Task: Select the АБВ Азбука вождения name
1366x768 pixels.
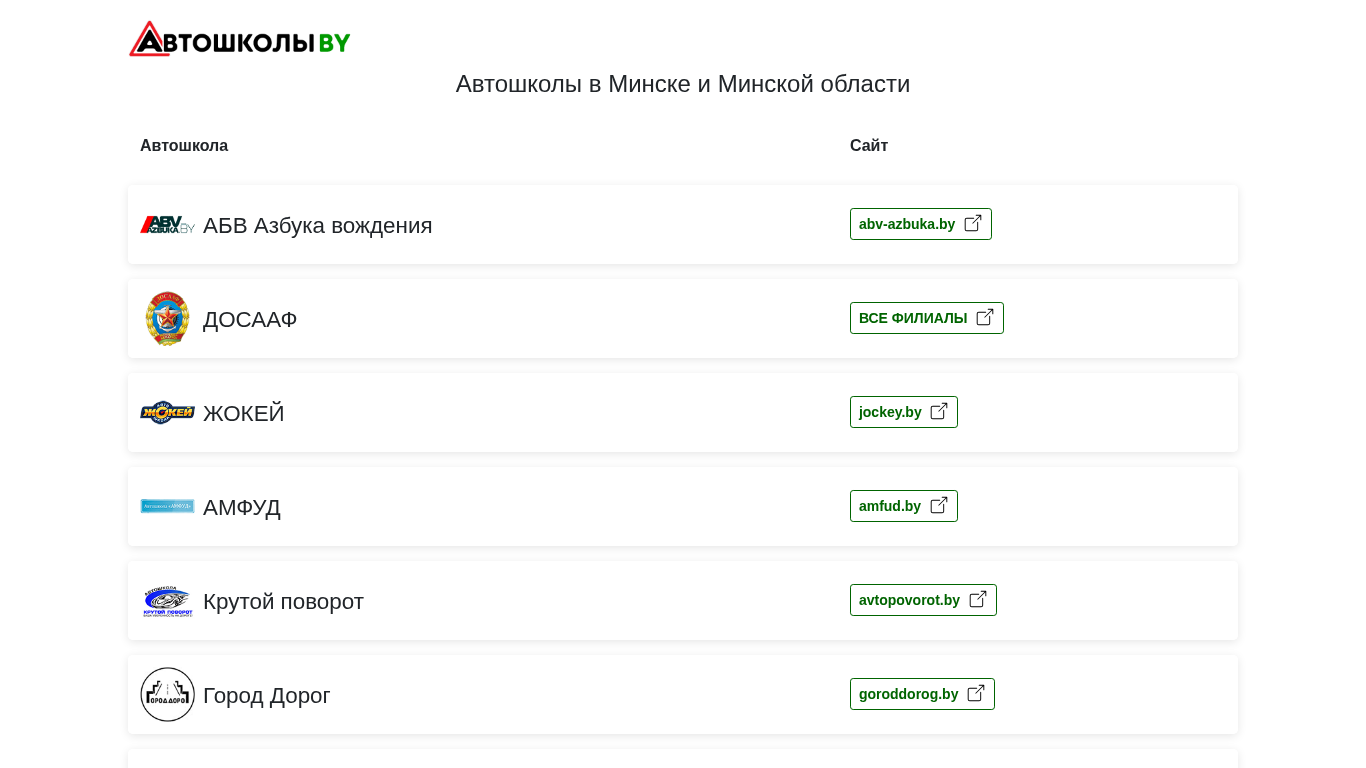Action: pos(317,226)
